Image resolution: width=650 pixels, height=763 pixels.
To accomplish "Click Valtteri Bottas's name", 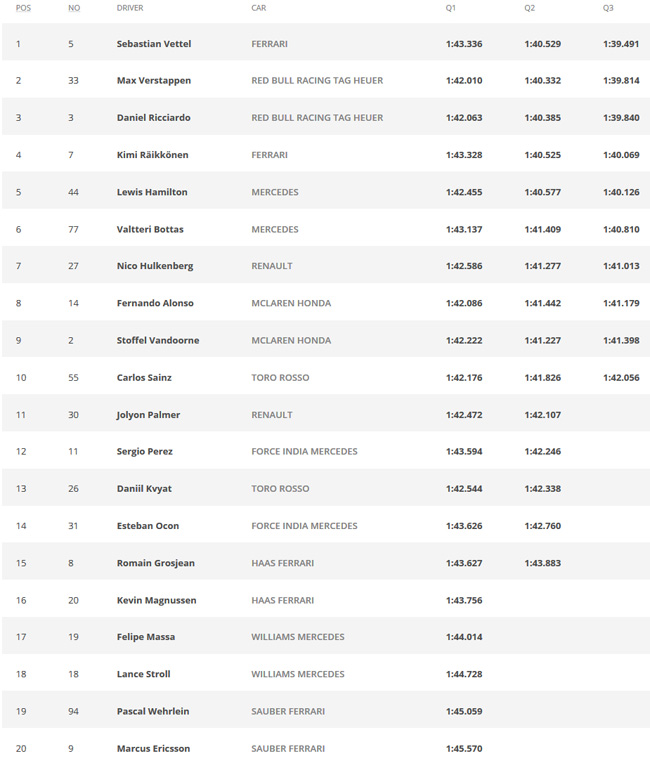I will click(x=150, y=229).
